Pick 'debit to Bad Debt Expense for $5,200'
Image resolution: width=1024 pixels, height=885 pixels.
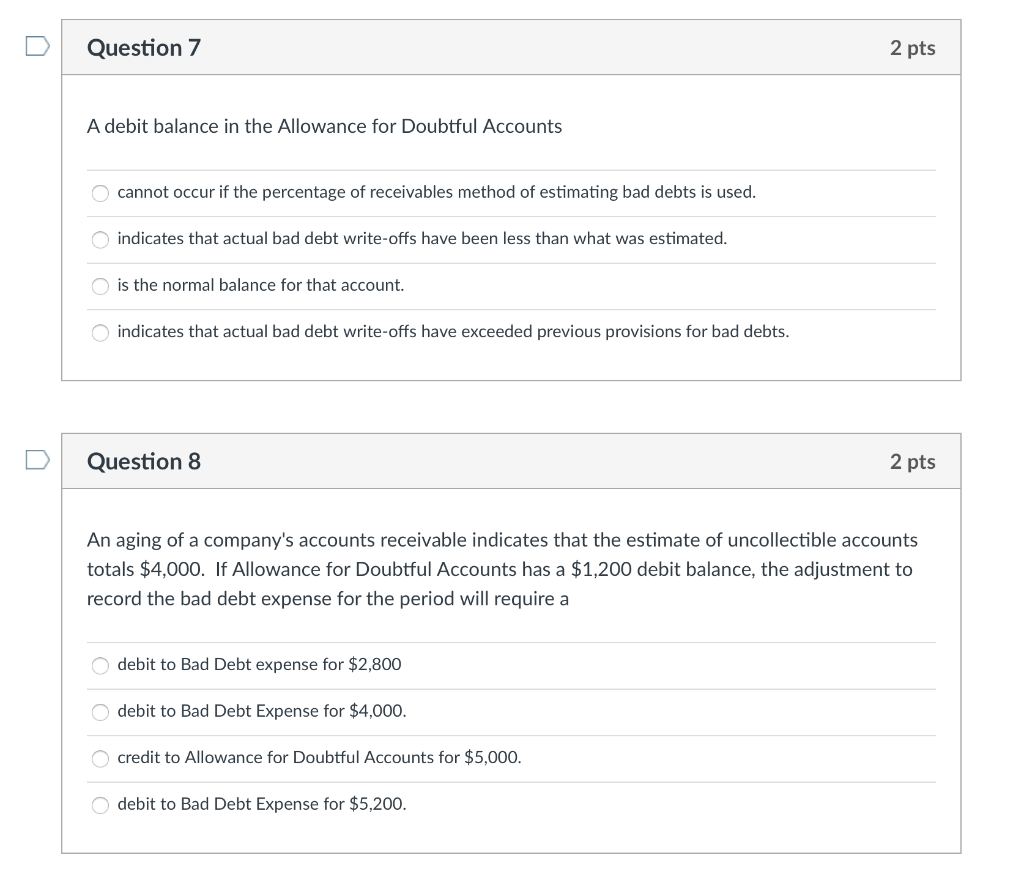tap(262, 804)
